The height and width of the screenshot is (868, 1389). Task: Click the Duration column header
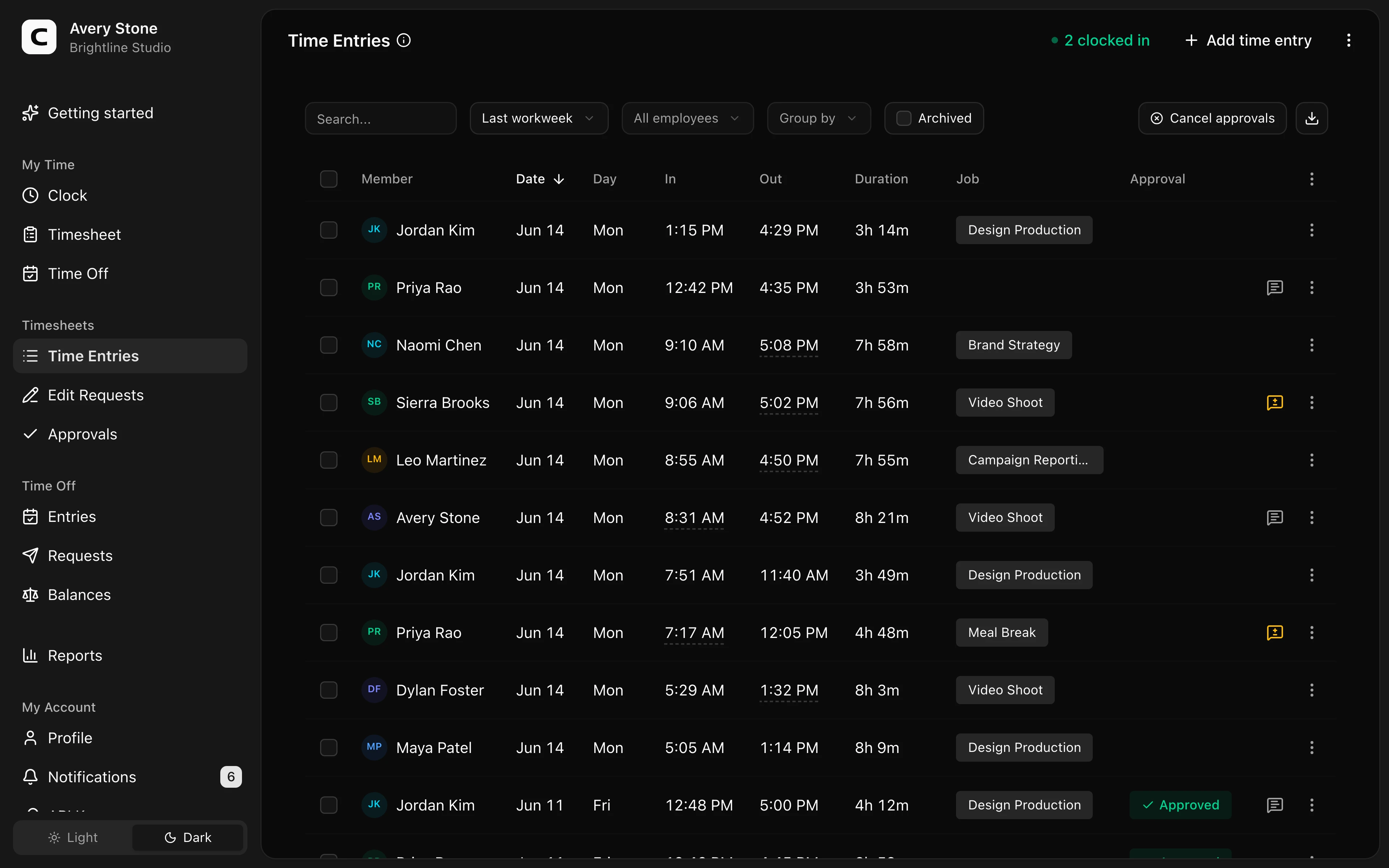tap(881, 179)
